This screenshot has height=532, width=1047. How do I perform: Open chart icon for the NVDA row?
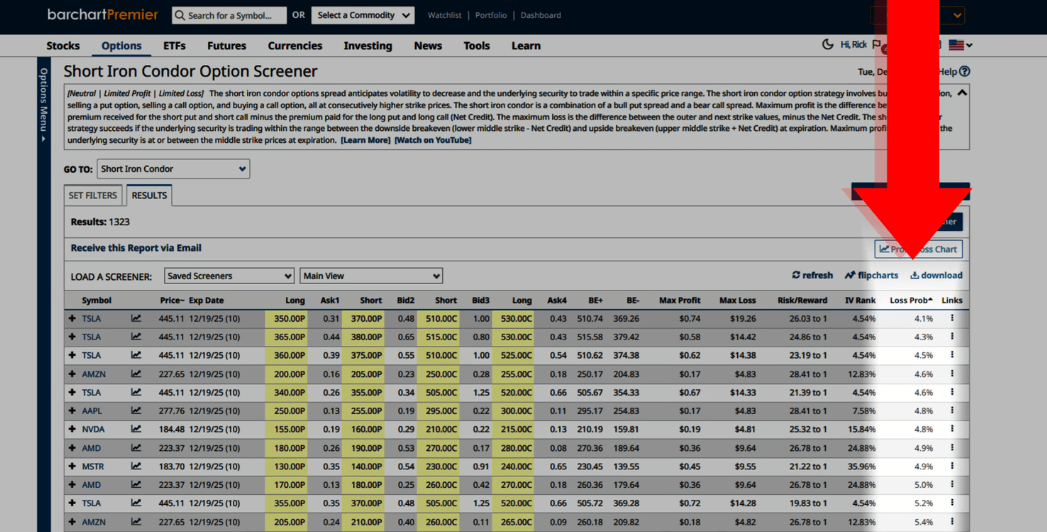click(x=136, y=429)
